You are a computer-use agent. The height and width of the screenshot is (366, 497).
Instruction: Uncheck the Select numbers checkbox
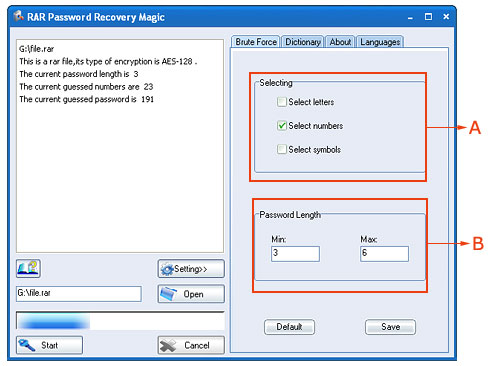pos(282,126)
